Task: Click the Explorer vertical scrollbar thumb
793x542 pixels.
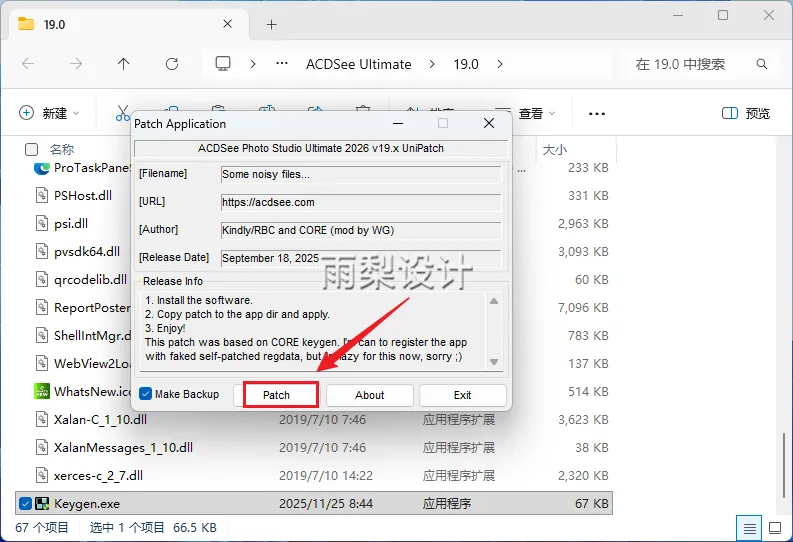Action: tap(784, 465)
